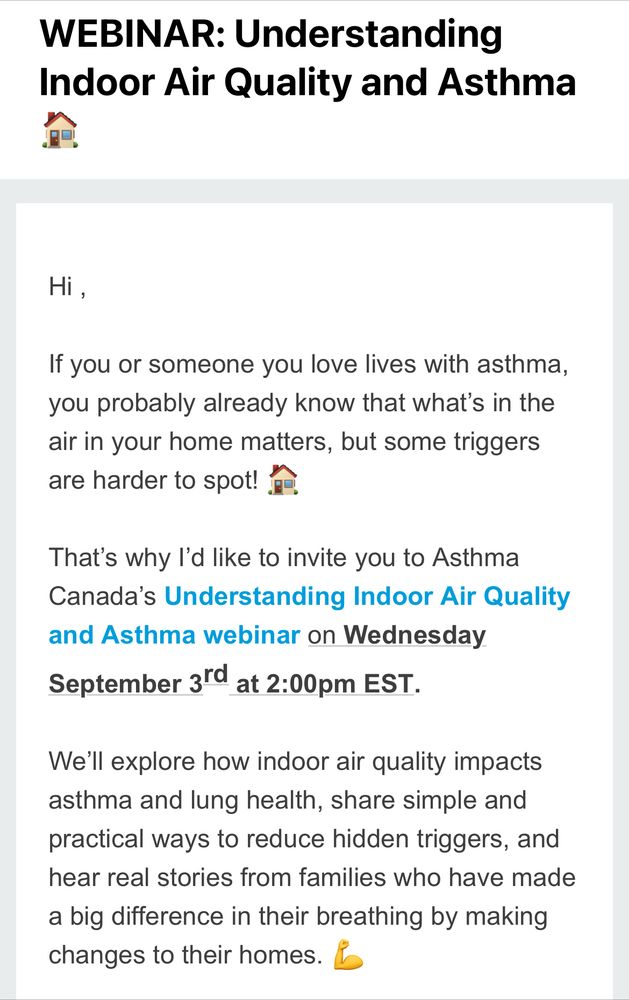This screenshot has height=1000, width=629.
Task: Click the house emoji below the email subject
Action: tap(60, 129)
